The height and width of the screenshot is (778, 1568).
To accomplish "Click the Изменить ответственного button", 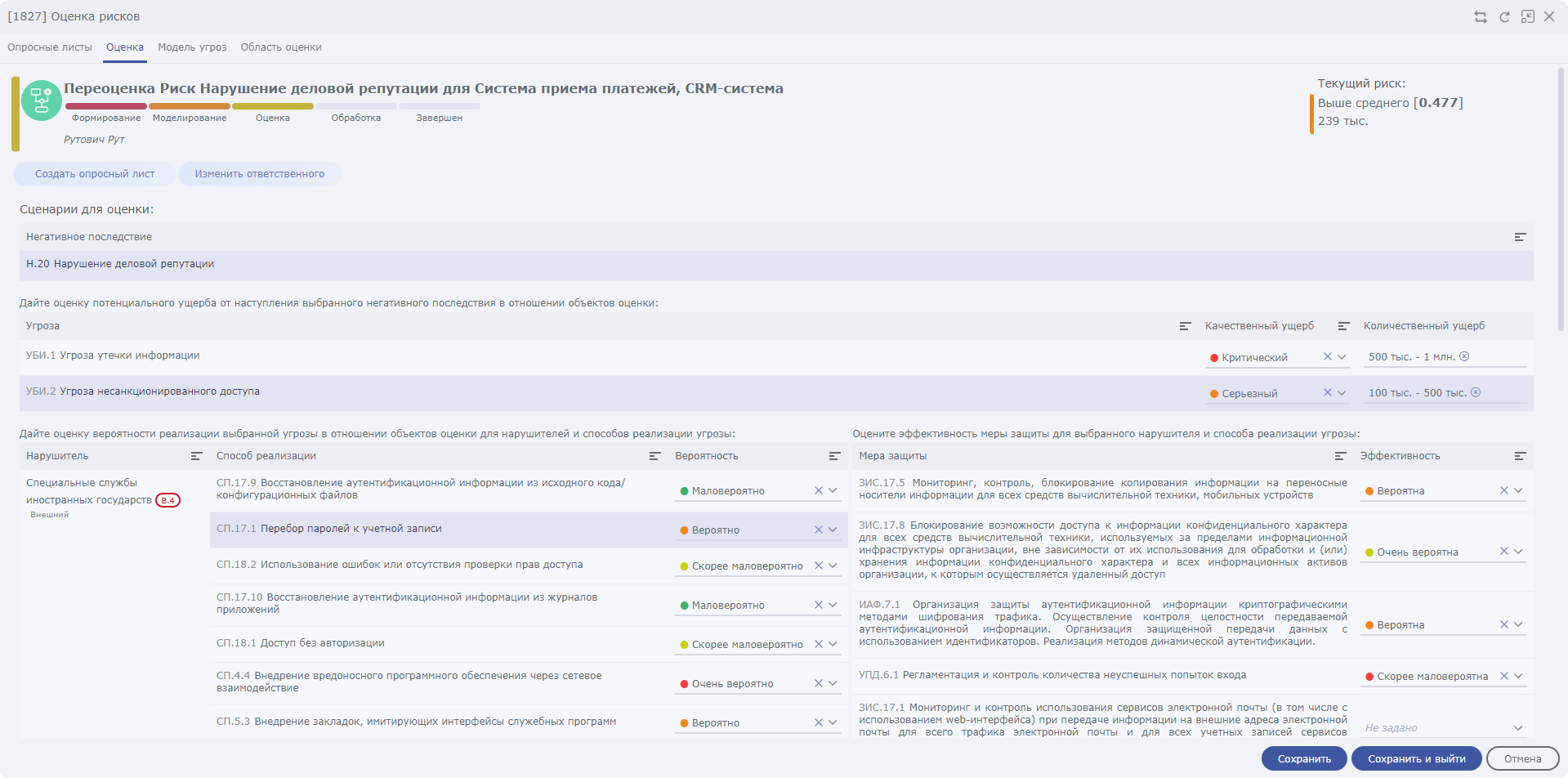I will click(x=260, y=174).
